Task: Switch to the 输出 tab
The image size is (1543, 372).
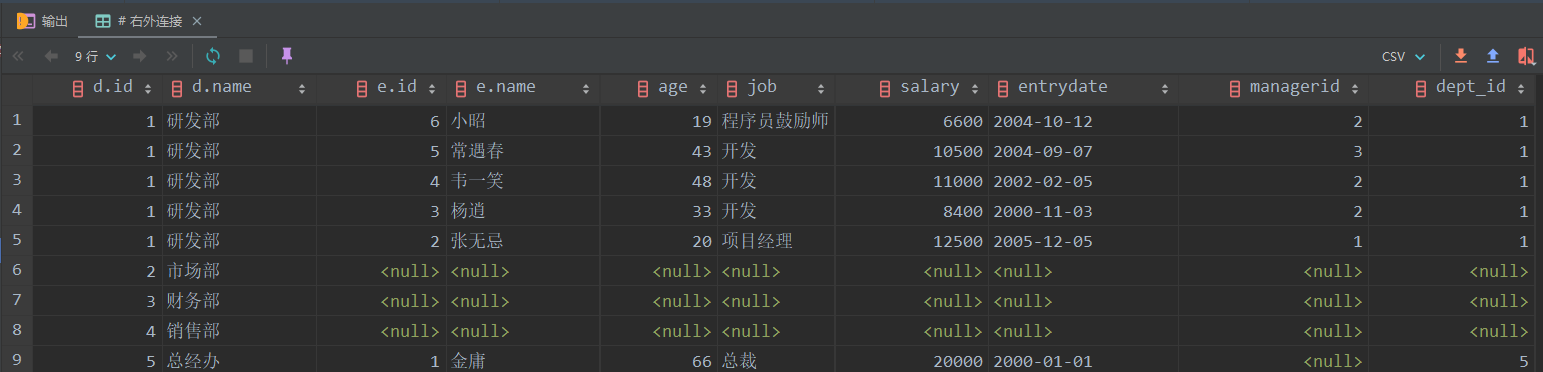Action: click(42, 21)
